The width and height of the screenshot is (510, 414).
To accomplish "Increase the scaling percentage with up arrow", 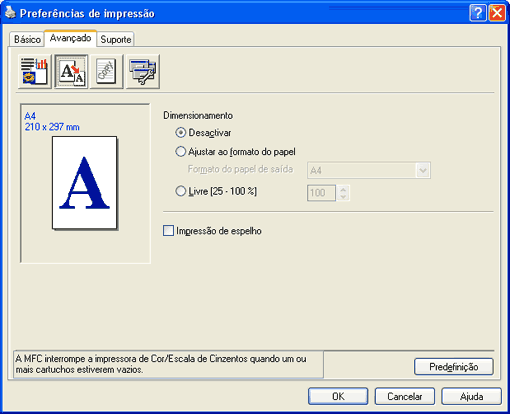I will (x=343, y=189).
